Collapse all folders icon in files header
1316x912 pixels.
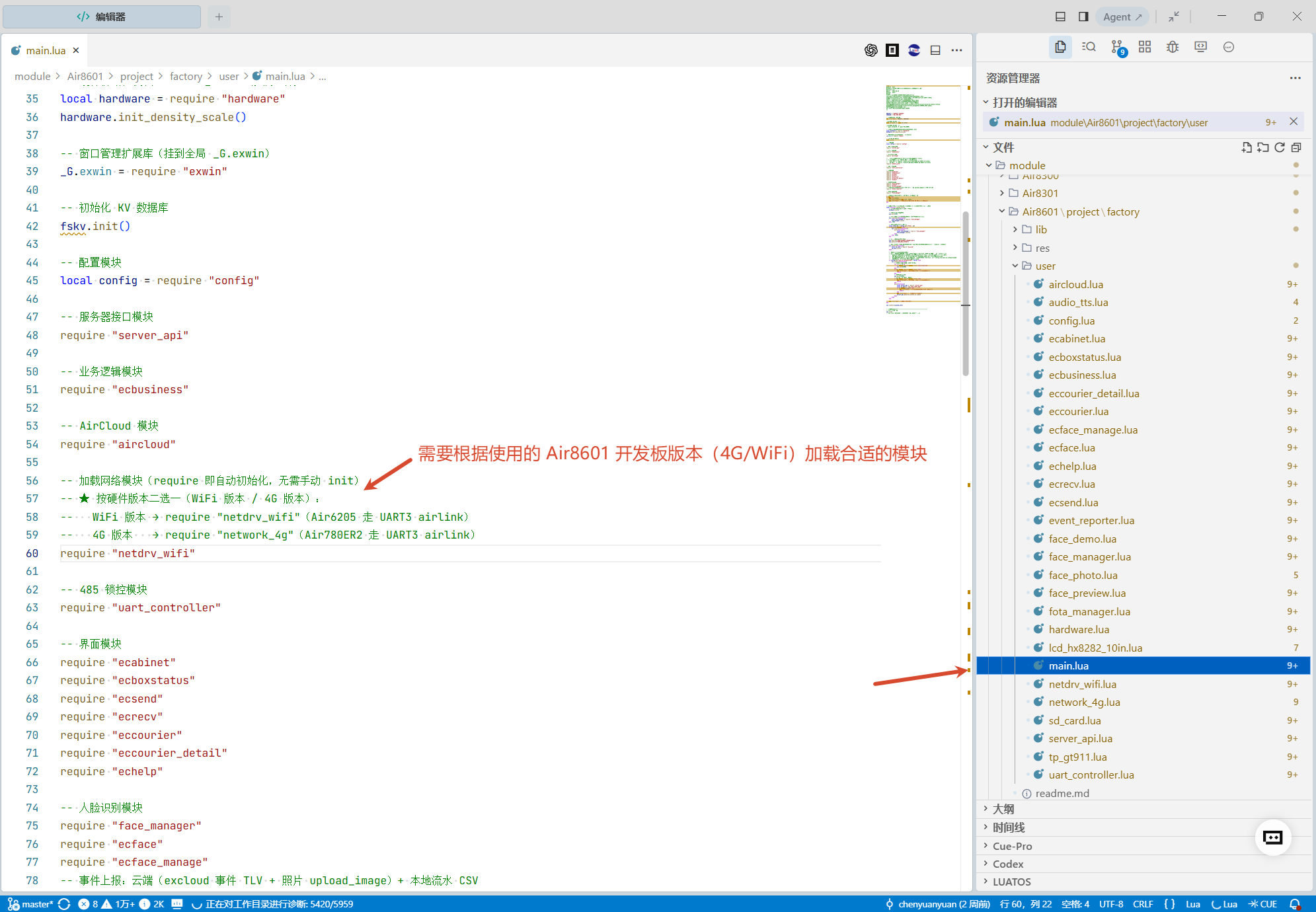(x=1296, y=147)
